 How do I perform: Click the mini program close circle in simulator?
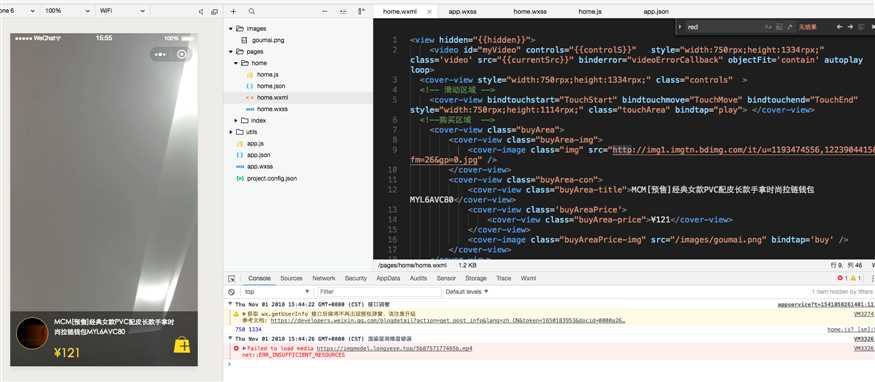pyautogui.click(x=181, y=54)
